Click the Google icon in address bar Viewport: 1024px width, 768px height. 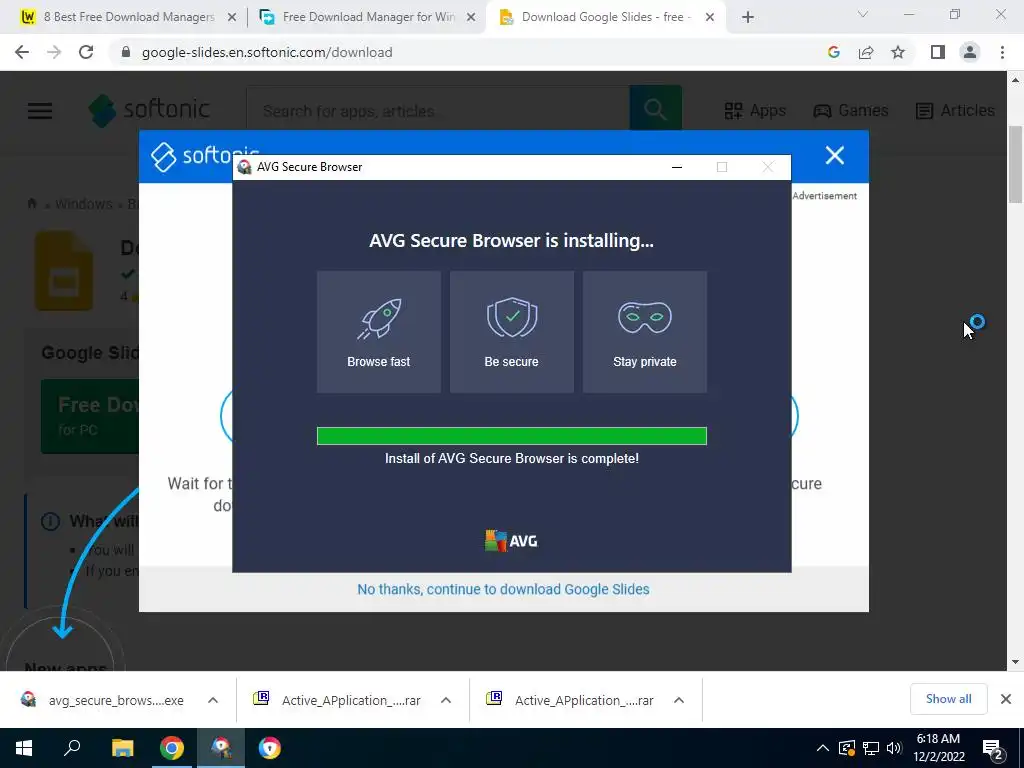833,52
